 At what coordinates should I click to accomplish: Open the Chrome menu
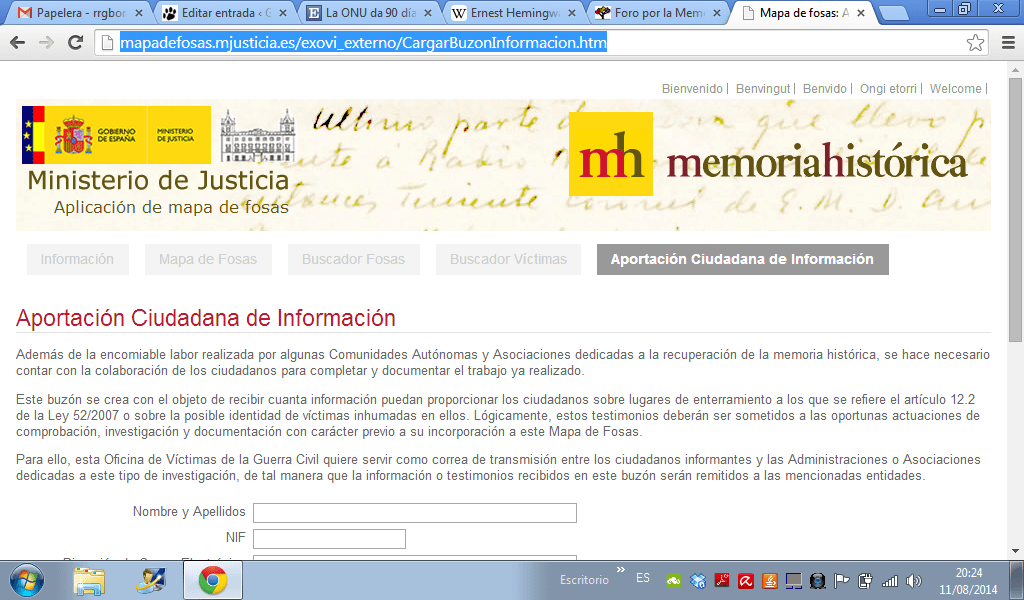click(1010, 43)
